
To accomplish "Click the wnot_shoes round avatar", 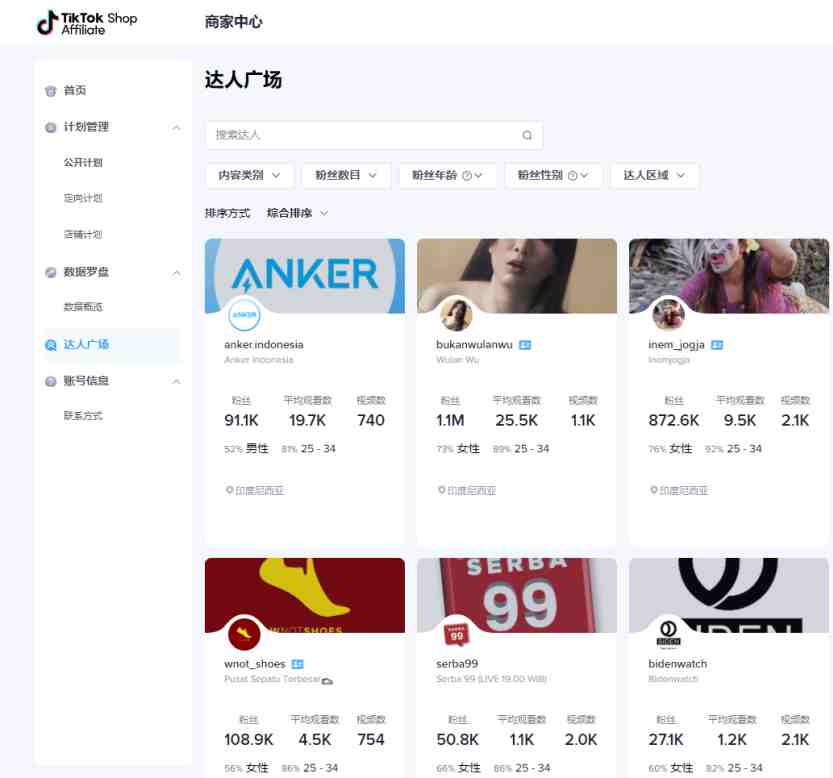I will click(244, 633).
